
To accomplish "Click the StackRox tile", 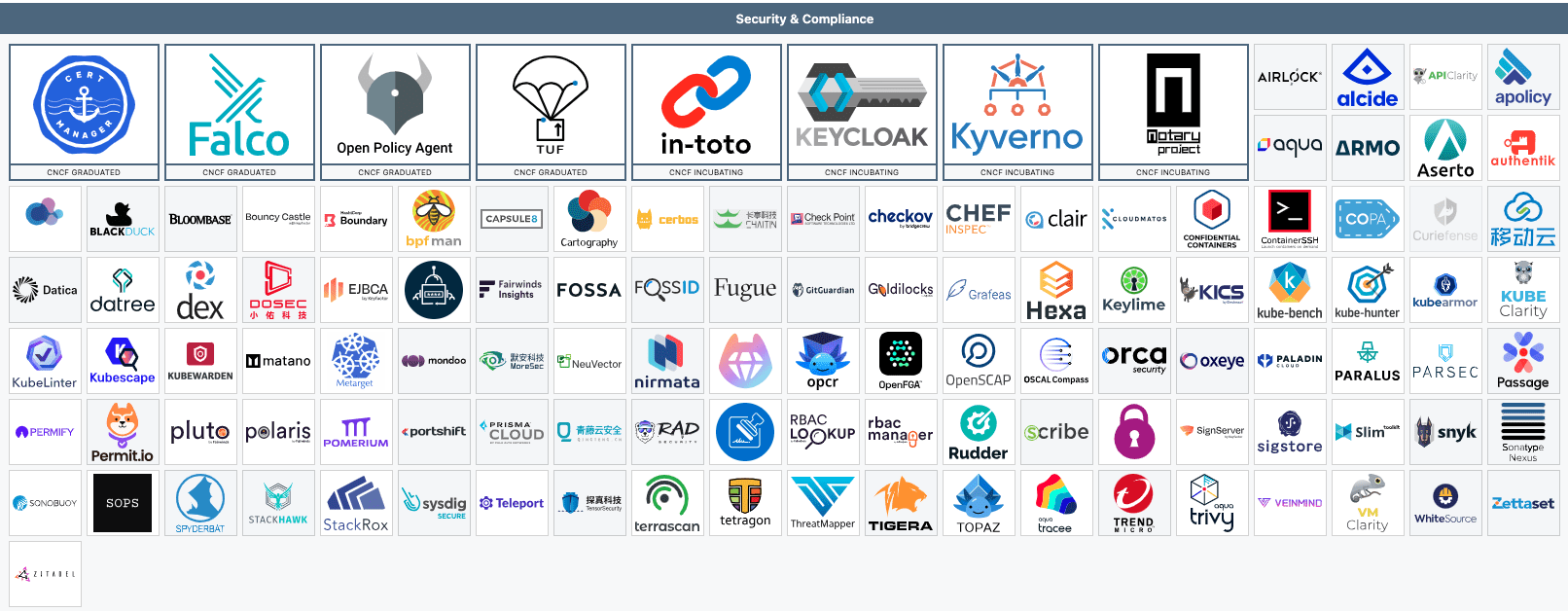I will (356, 503).
